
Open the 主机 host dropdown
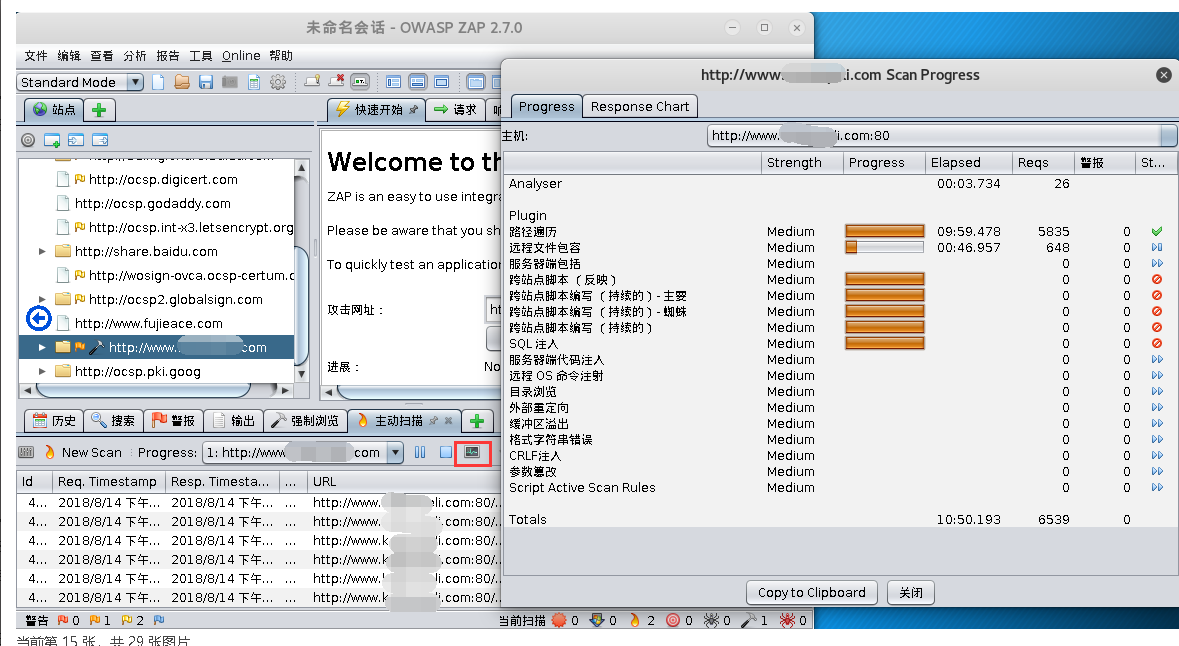[x=941, y=135]
